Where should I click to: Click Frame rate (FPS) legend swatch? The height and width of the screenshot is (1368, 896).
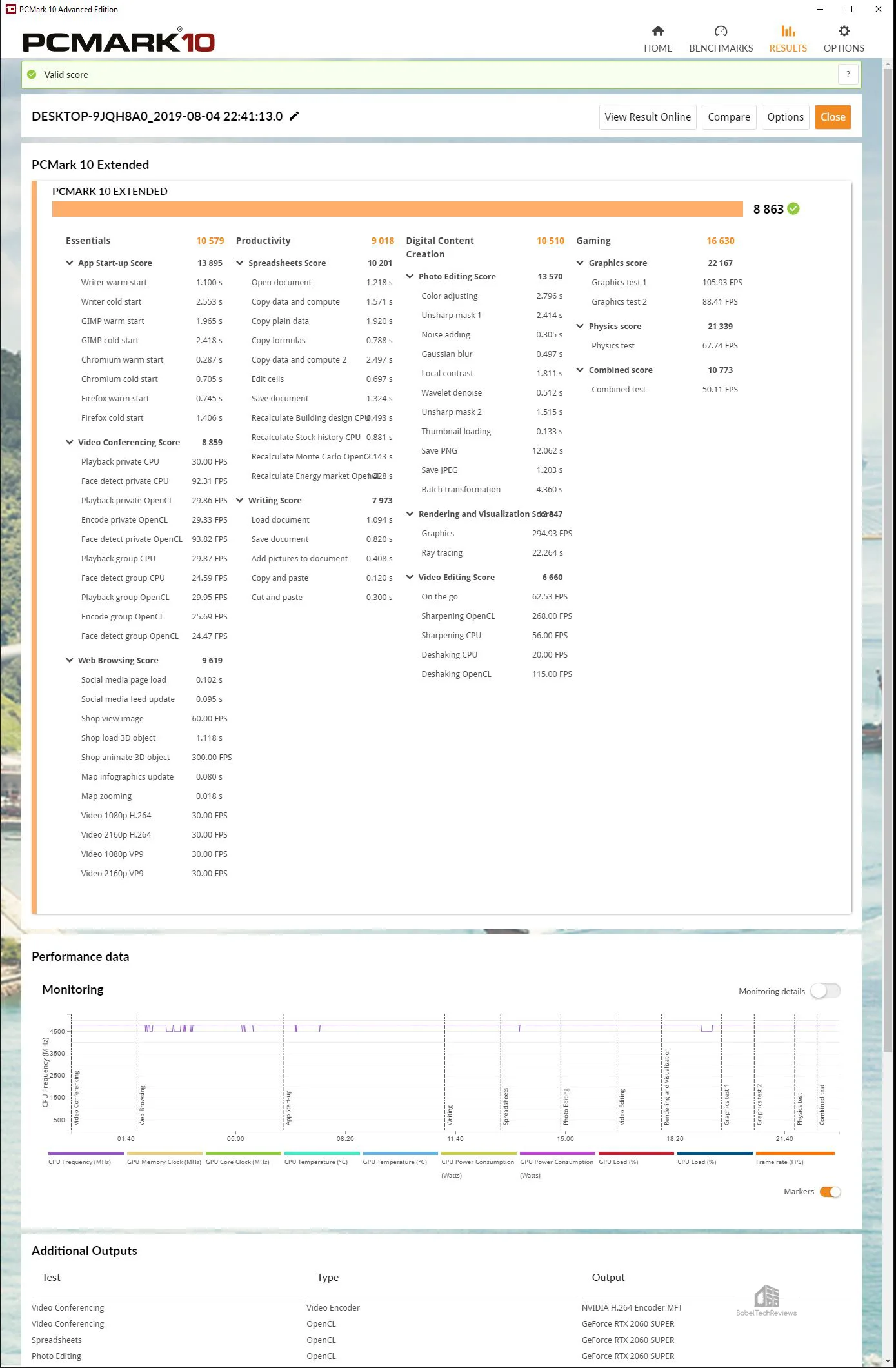tap(795, 1153)
